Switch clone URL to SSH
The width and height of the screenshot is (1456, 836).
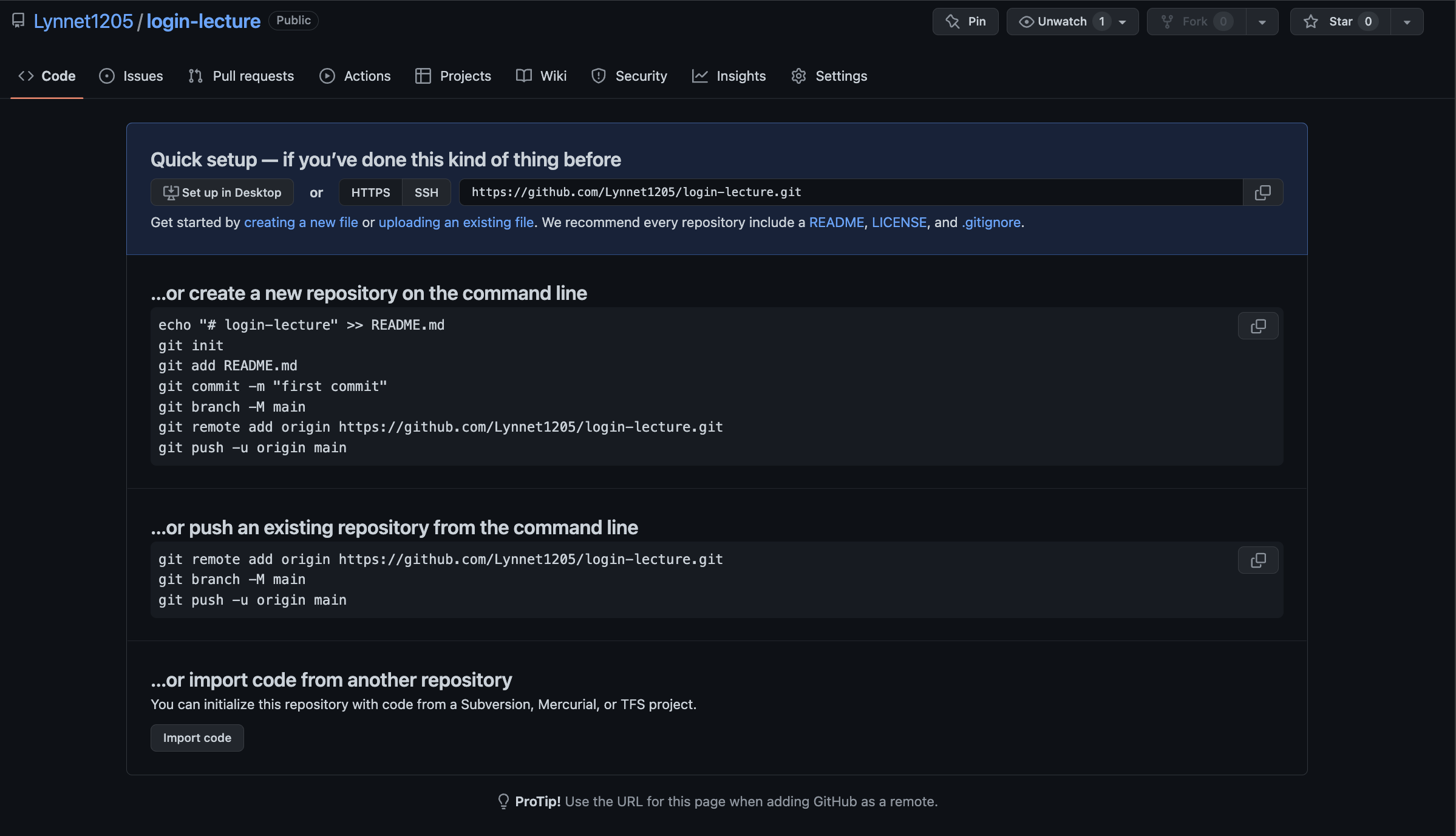click(426, 192)
